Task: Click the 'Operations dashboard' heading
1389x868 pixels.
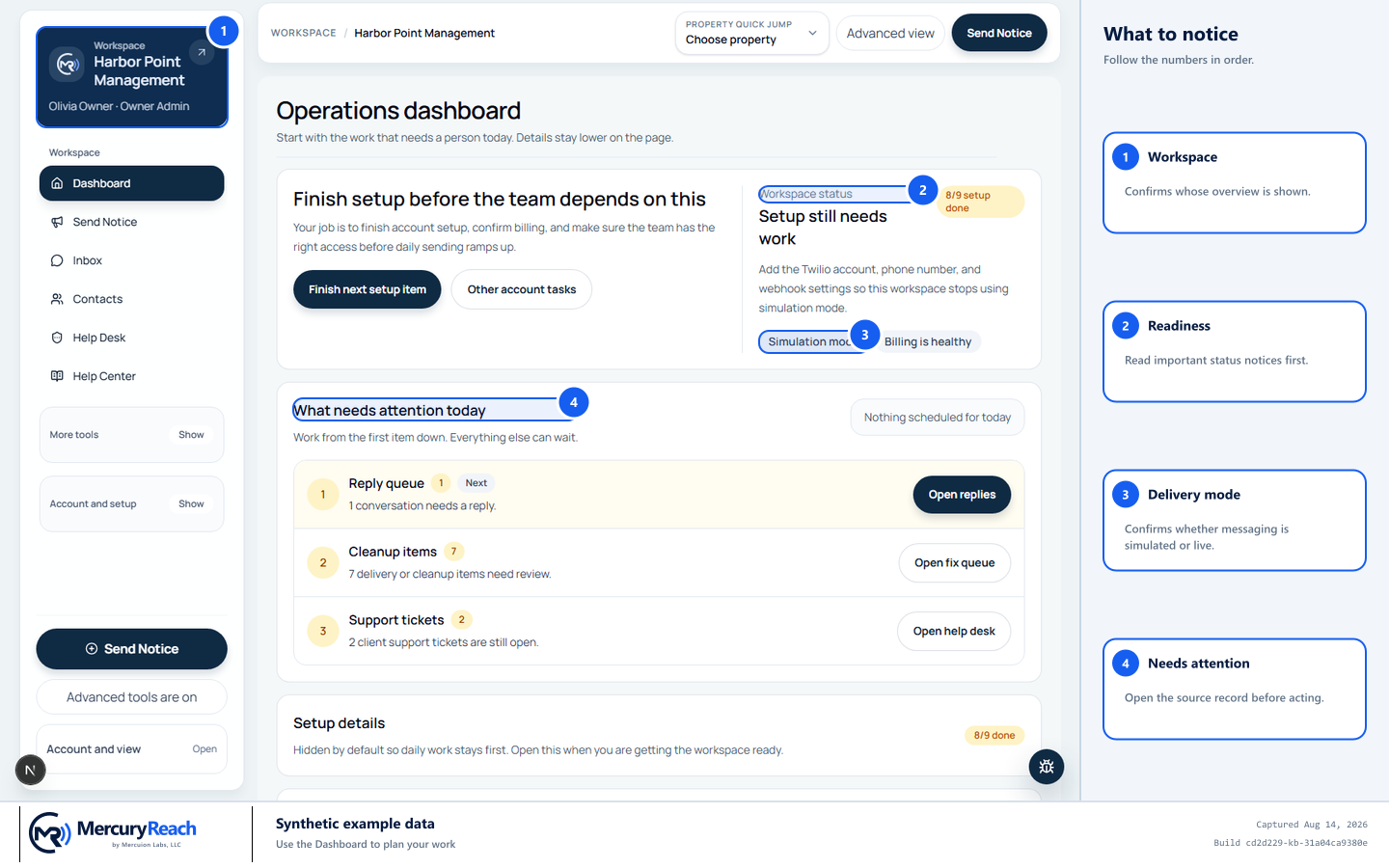Action: click(398, 111)
